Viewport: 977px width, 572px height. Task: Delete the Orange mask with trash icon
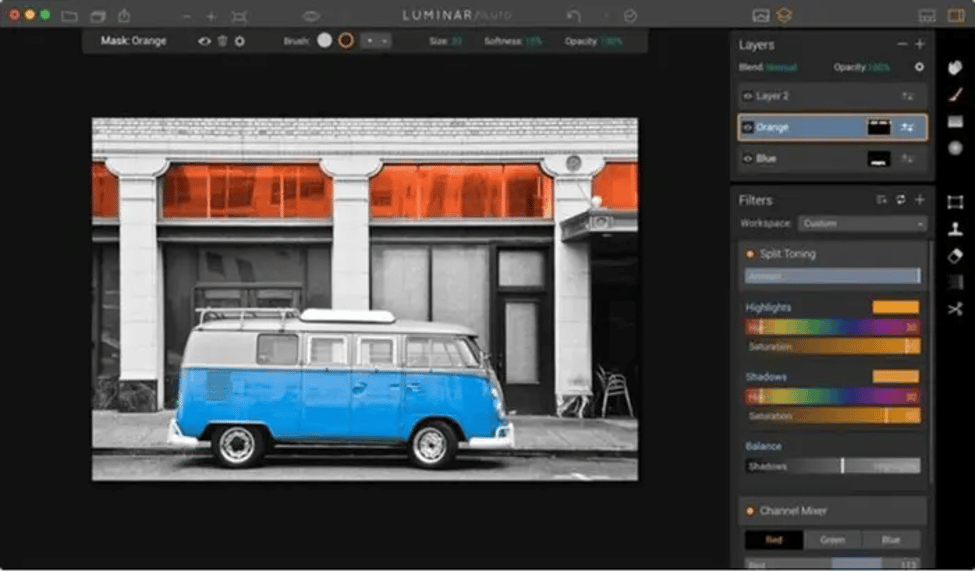(x=222, y=41)
